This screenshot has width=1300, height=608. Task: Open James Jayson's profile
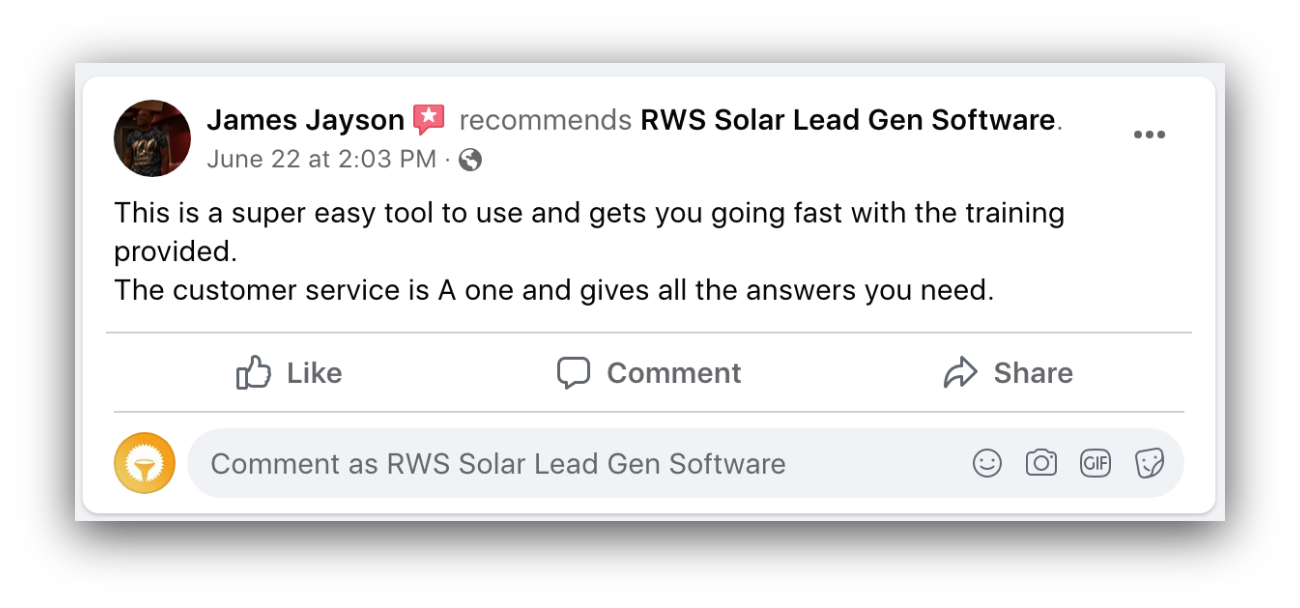tap(303, 119)
